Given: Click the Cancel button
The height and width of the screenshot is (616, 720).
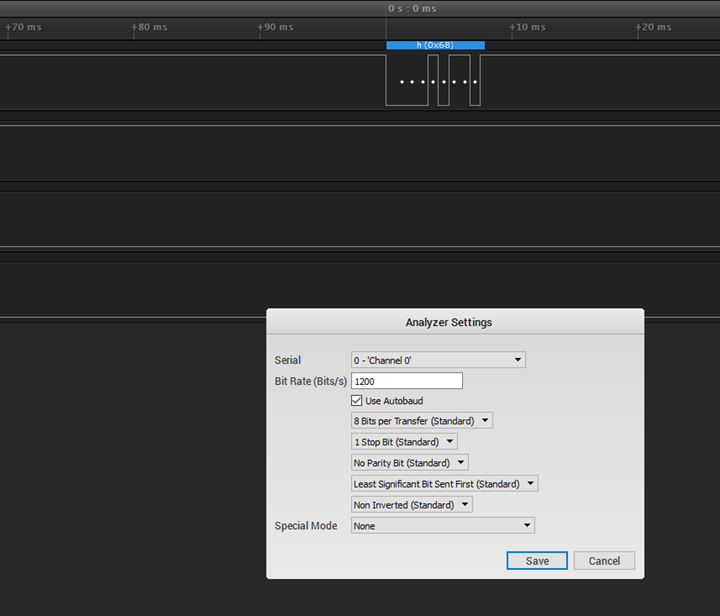Looking at the screenshot, I should point(604,560).
